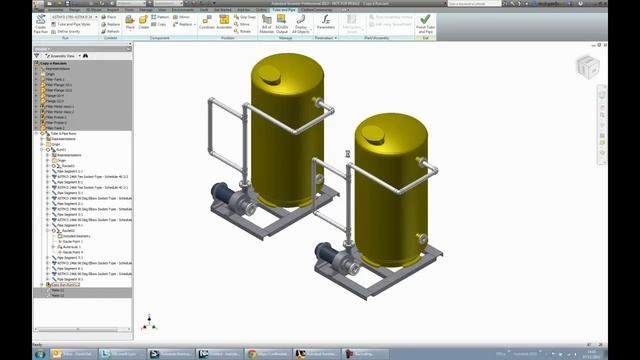Screen dimensions: 640x360
Task: Collapse the Tube & Pipe Runs node
Action: click(36, 133)
